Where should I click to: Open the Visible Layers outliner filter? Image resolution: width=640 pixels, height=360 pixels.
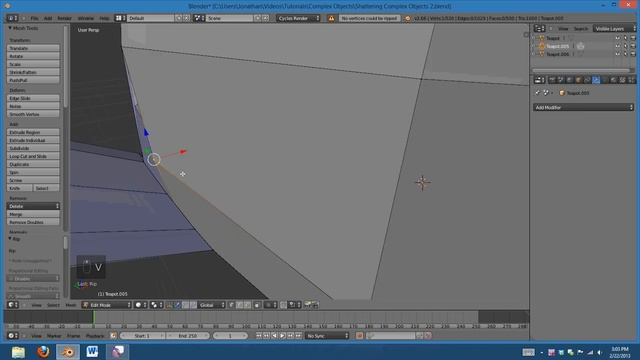(614, 29)
